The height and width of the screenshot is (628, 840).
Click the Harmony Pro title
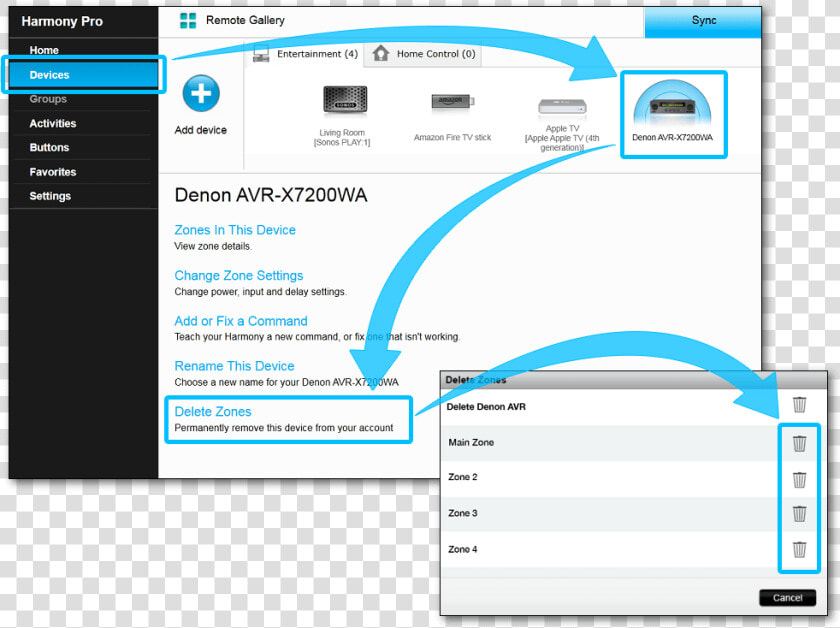click(62, 21)
